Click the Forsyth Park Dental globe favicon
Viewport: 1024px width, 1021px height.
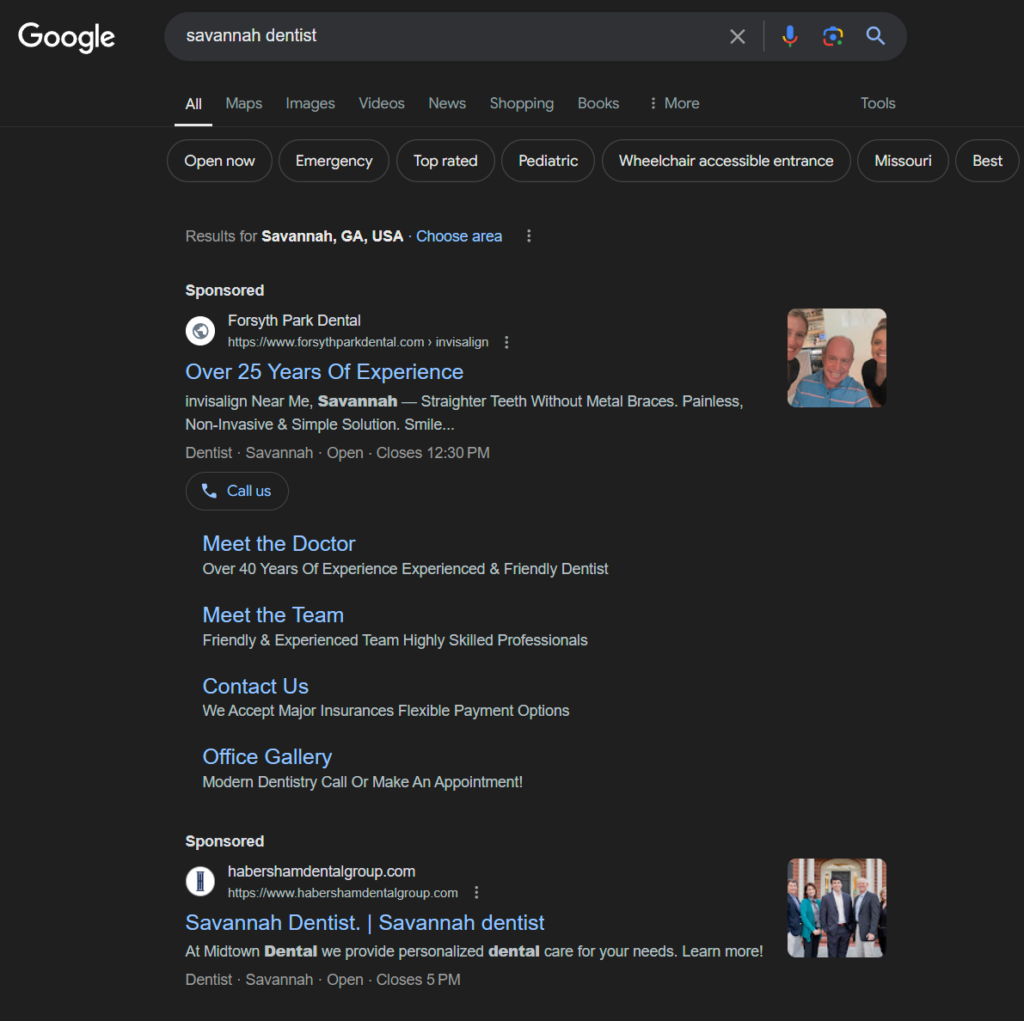click(201, 331)
